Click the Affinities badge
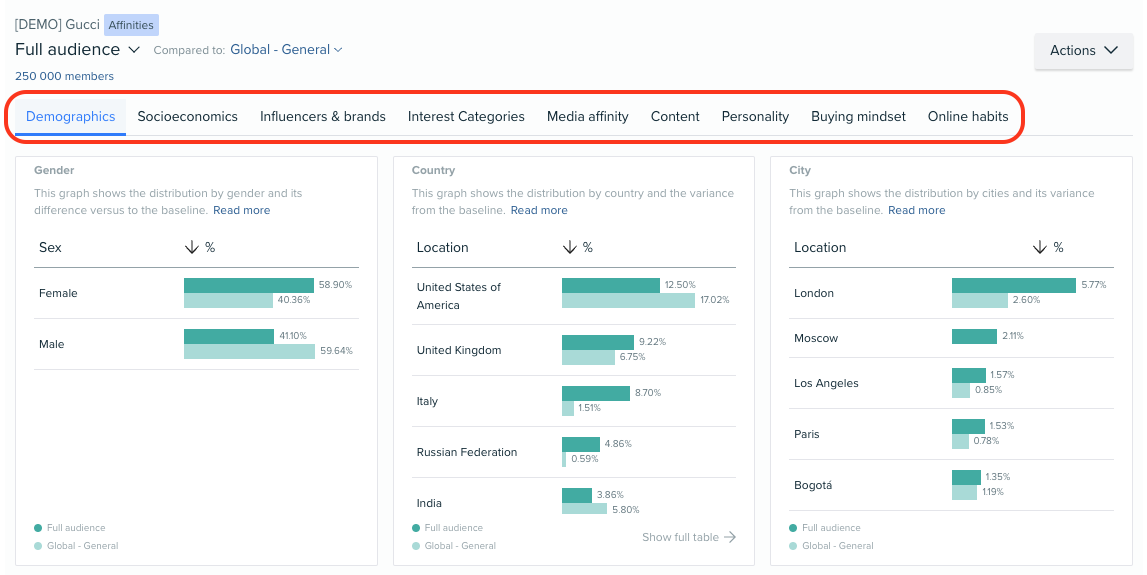Image resolution: width=1147 pixels, height=575 pixels. pyautogui.click(x=131, y=25)
